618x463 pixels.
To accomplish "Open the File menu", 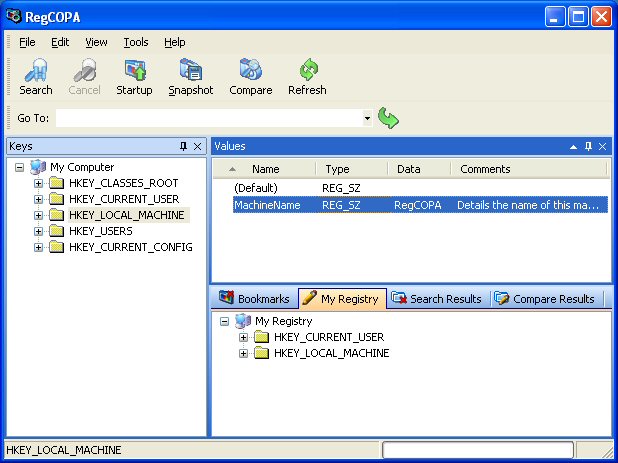I will (27, 42).
